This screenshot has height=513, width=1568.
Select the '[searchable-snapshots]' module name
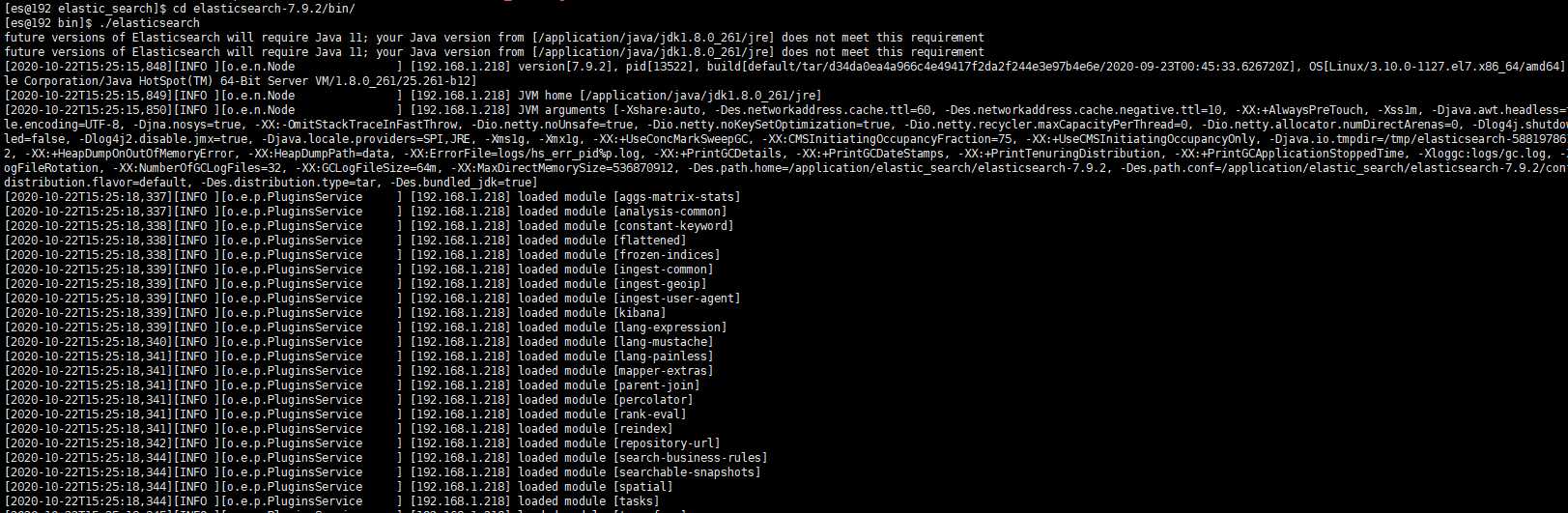click(x=687, y=472)
